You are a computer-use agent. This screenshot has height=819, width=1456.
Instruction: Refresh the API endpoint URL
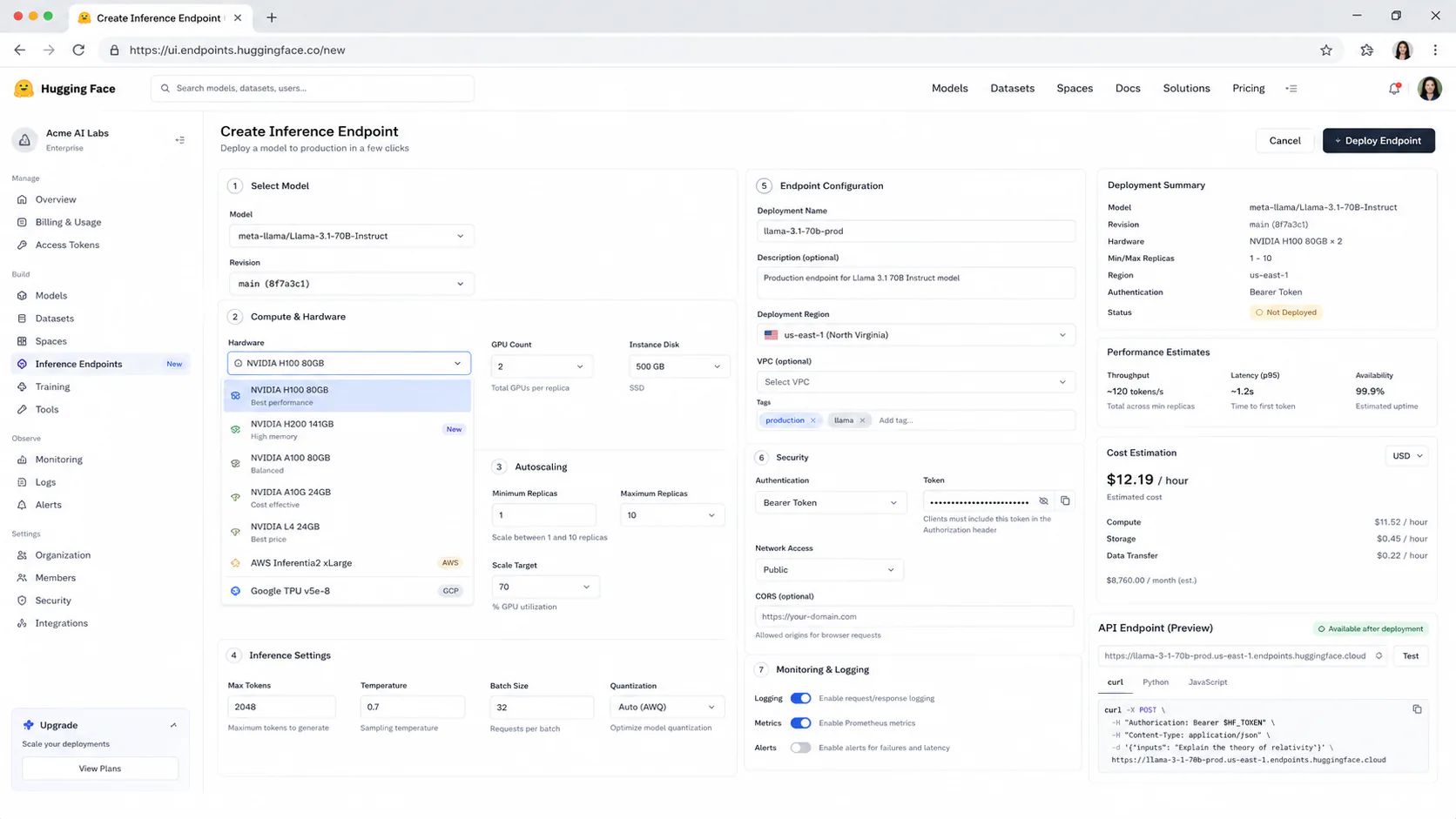(1379, 656)
